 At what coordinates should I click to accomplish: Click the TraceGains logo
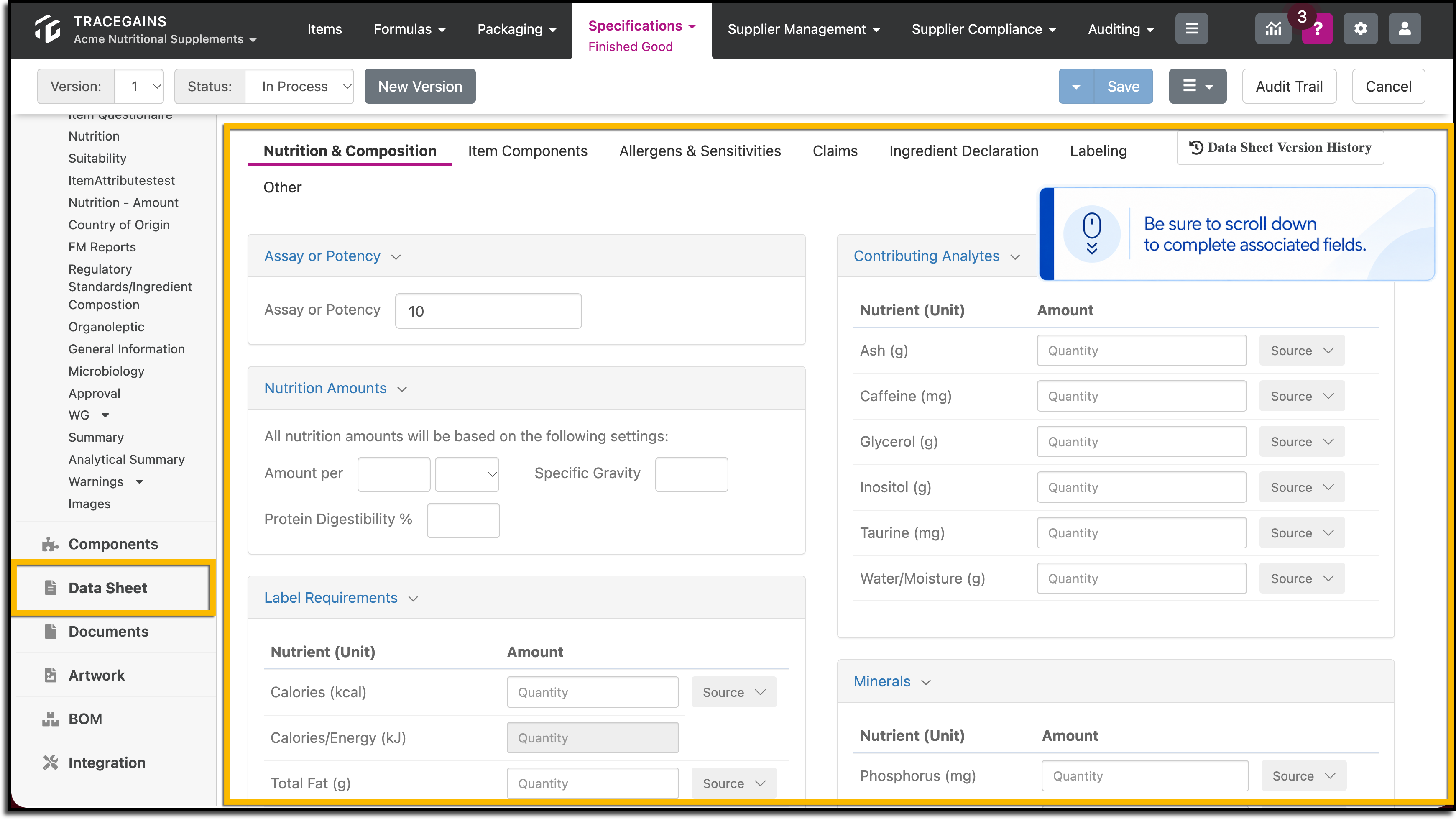[x=48, y=29]
